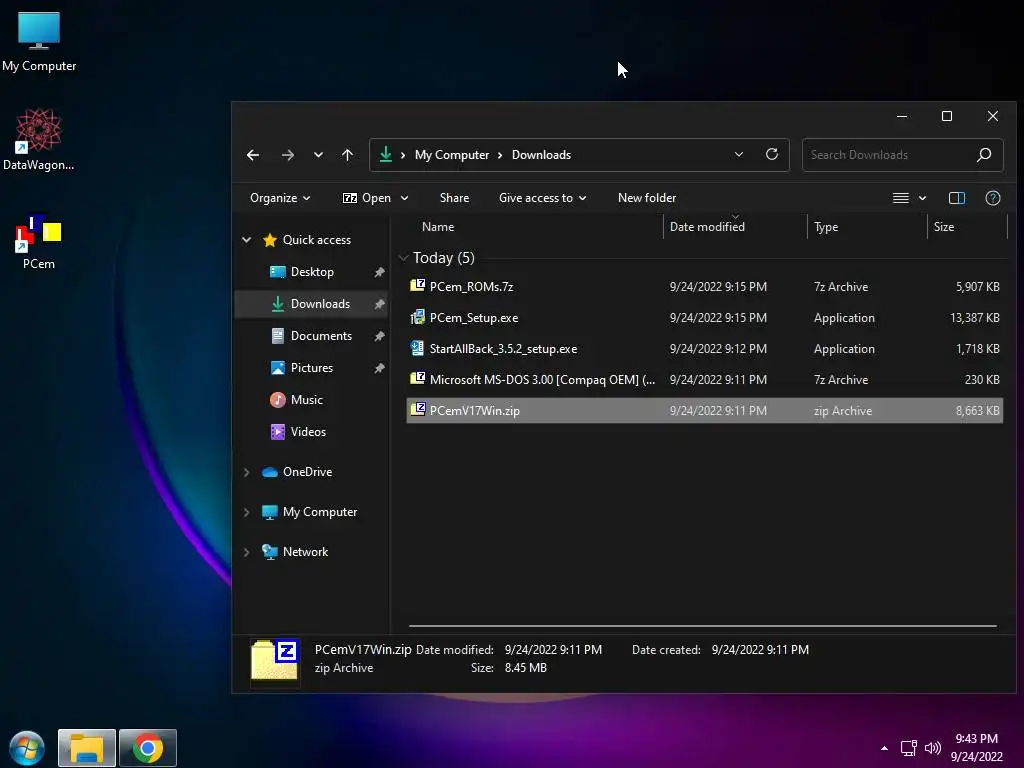Select My Computer in sidebar
This screenshot has width=1024, height=768.
[319, 512]
